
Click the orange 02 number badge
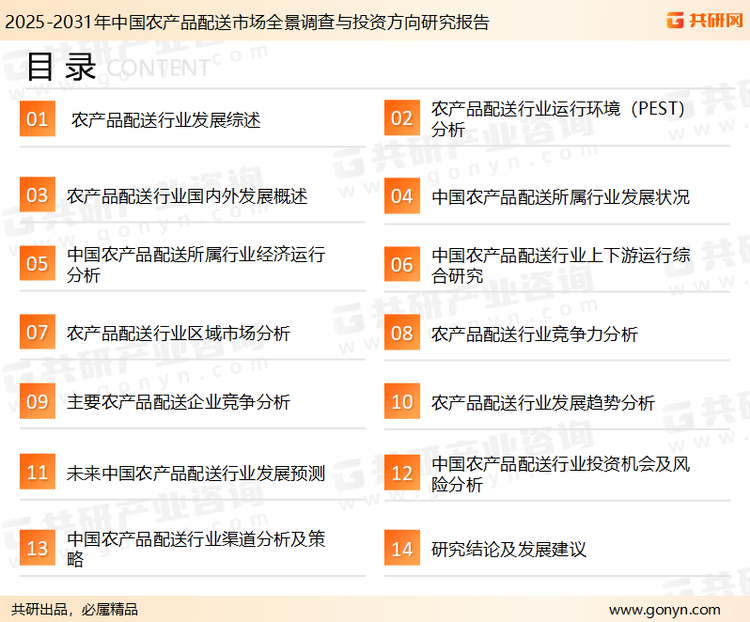401,119
